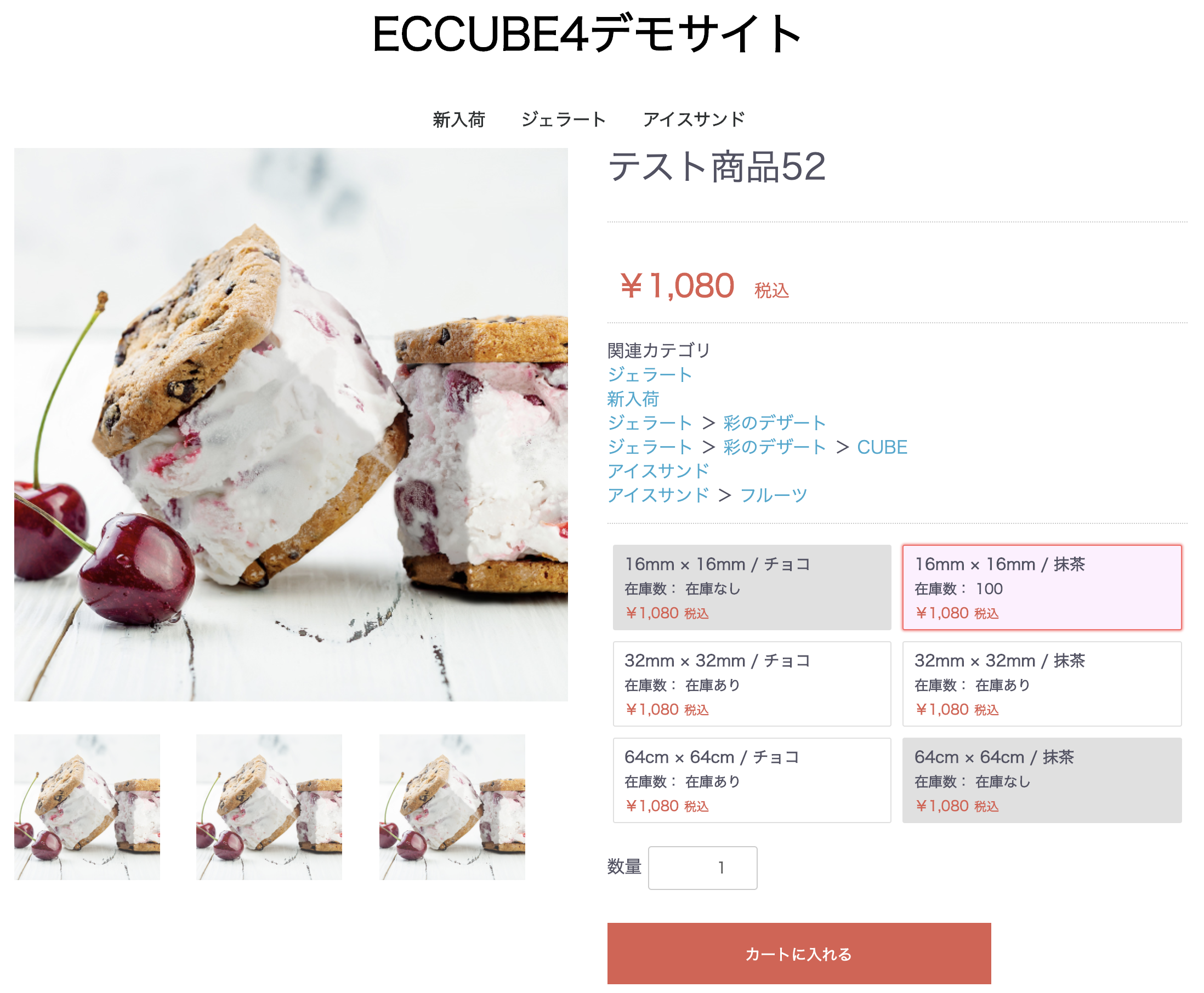Pick the 64cm × 64cm / 抹茶 variant
The width and height of the screenshot is (1204, 993).
(1042, 780)
